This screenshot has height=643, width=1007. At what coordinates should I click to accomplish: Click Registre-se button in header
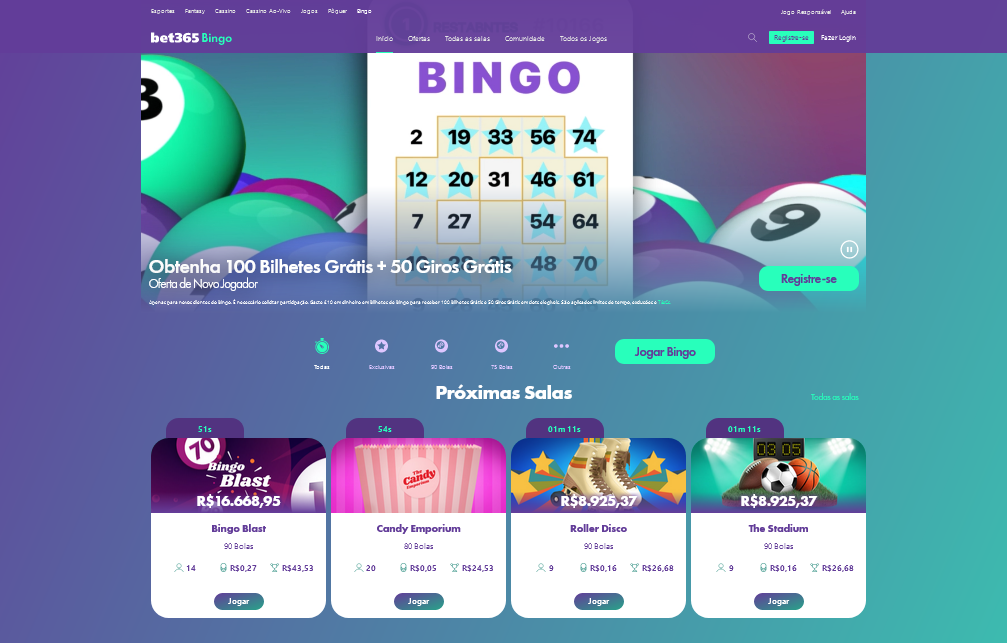(791, 38)
